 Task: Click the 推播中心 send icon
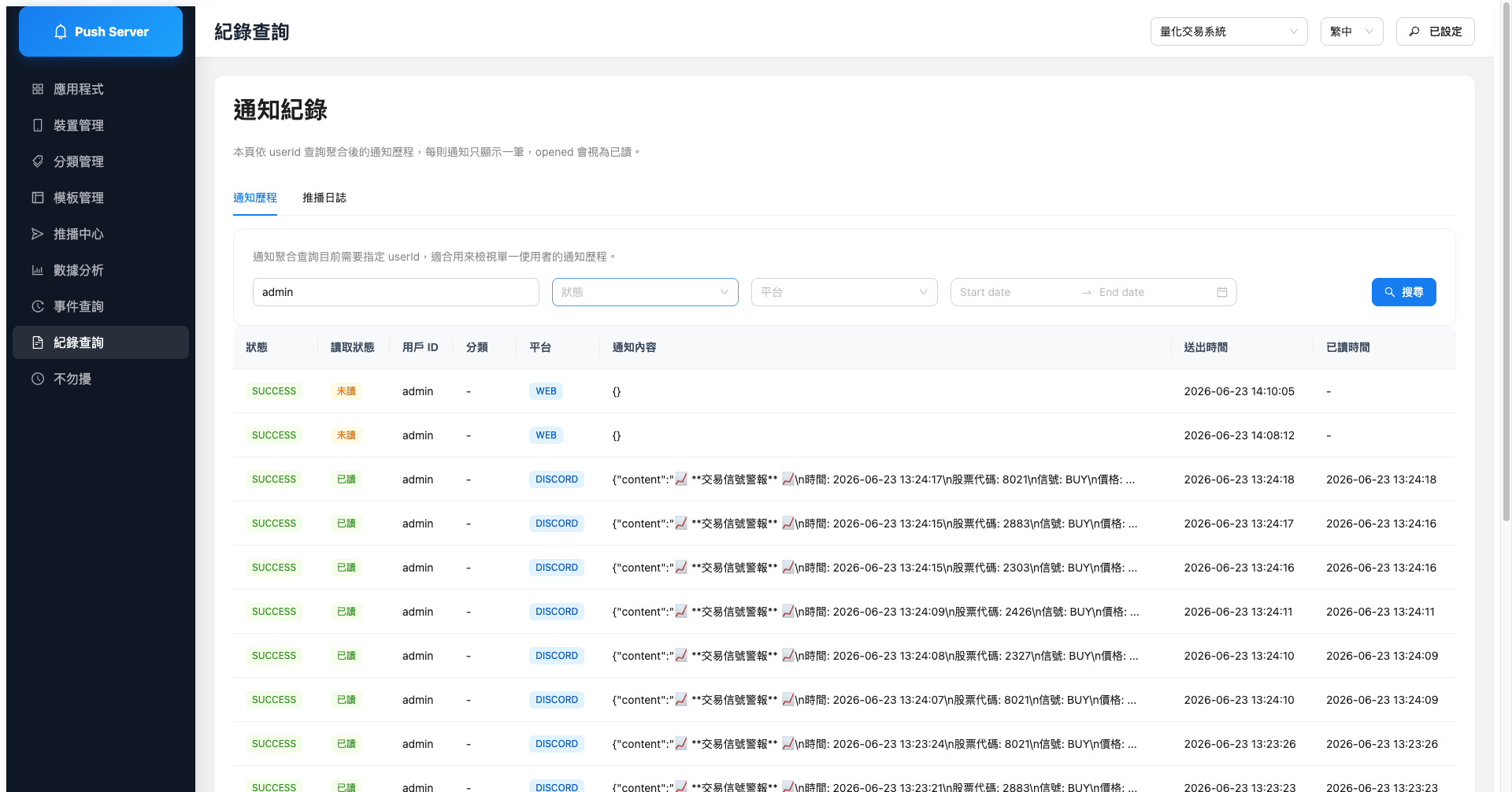tap(37, 234)
